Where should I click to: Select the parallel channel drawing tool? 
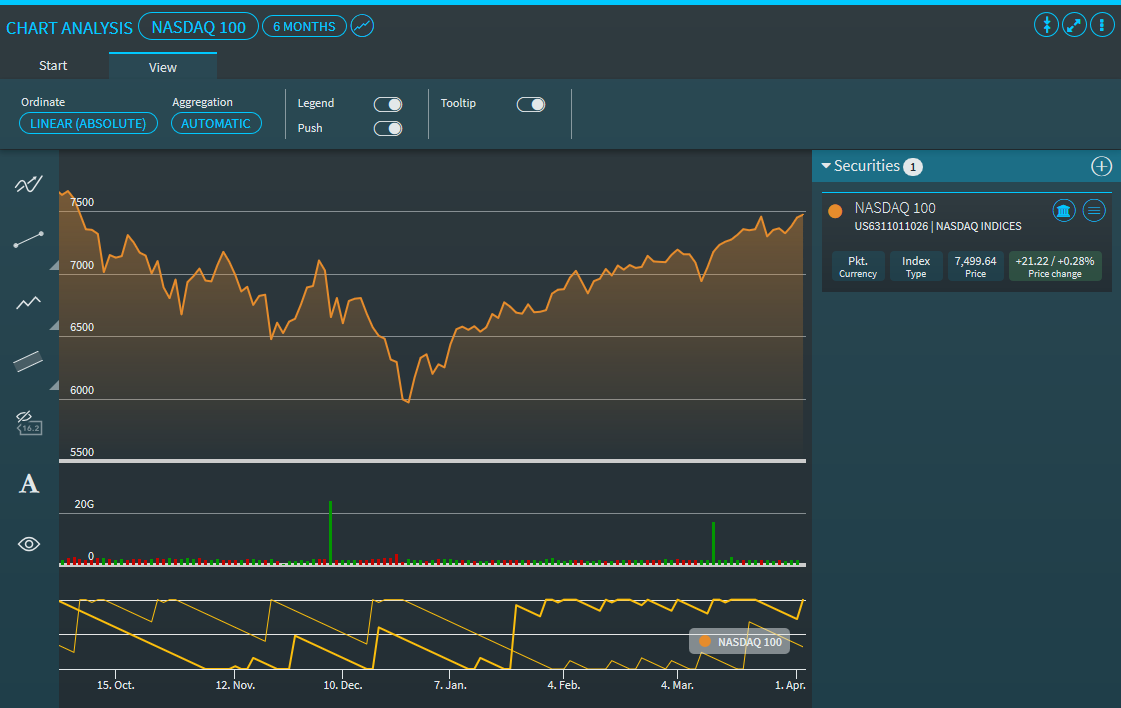28,362
